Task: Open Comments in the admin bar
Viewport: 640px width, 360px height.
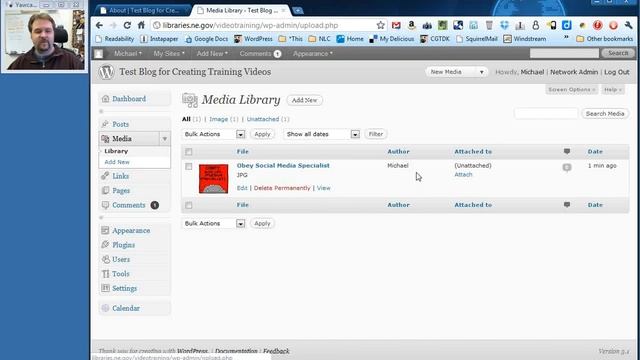Action: click(x=260, y=53)
